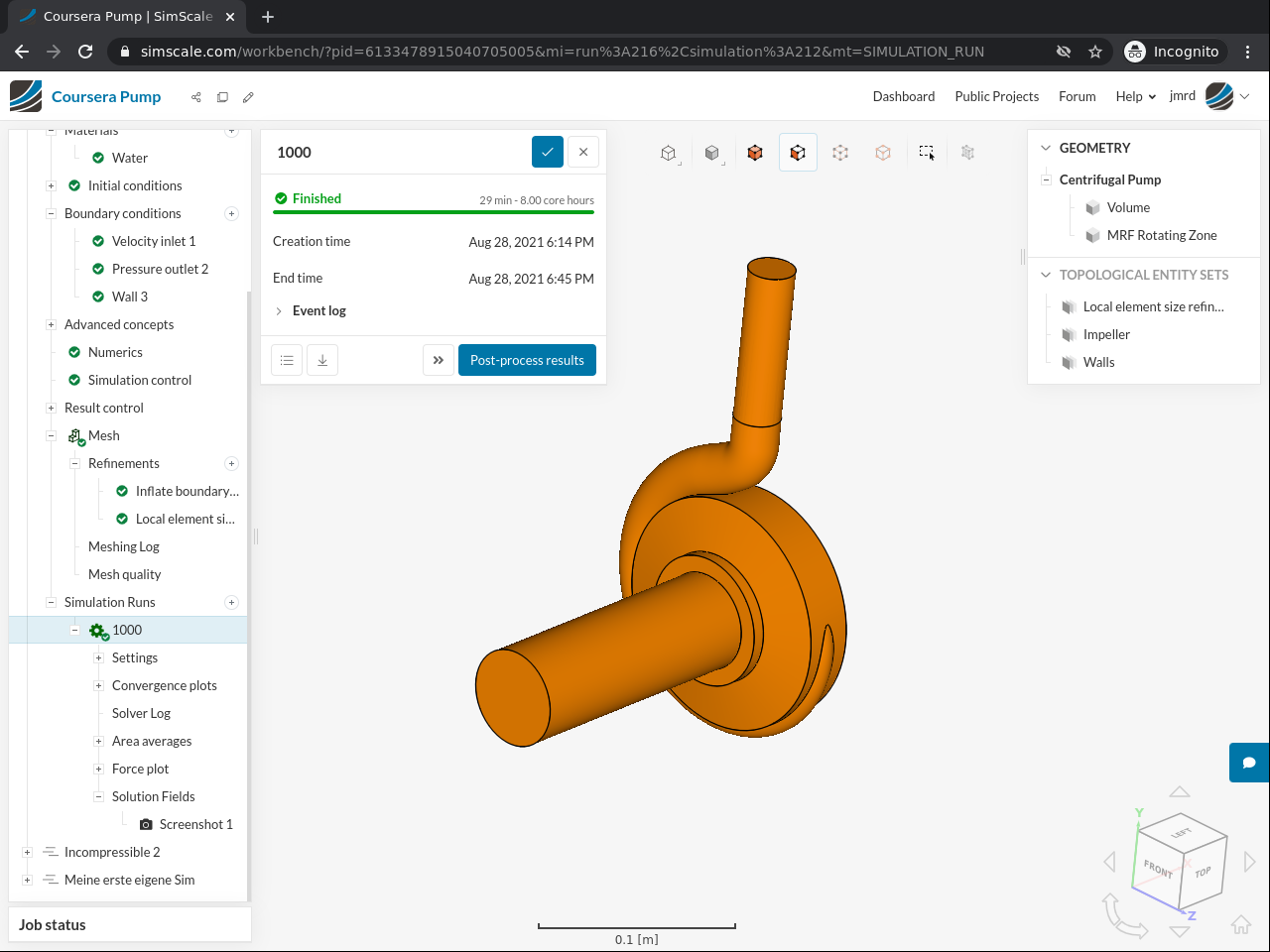This screenshot has width=1270, height=952.
Task: Click the home view reset icon
Action: coord(1240,924)
